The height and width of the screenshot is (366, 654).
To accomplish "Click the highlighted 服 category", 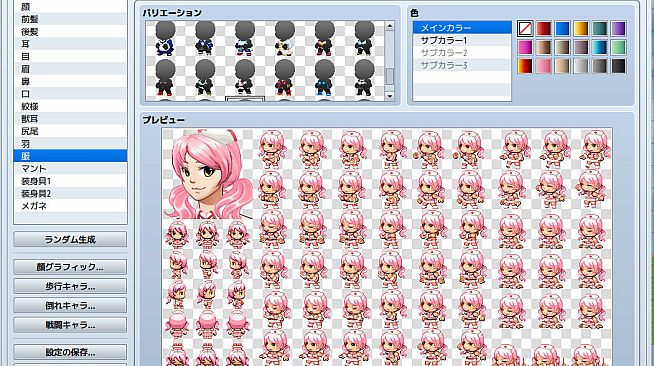I will click(70, 156).
